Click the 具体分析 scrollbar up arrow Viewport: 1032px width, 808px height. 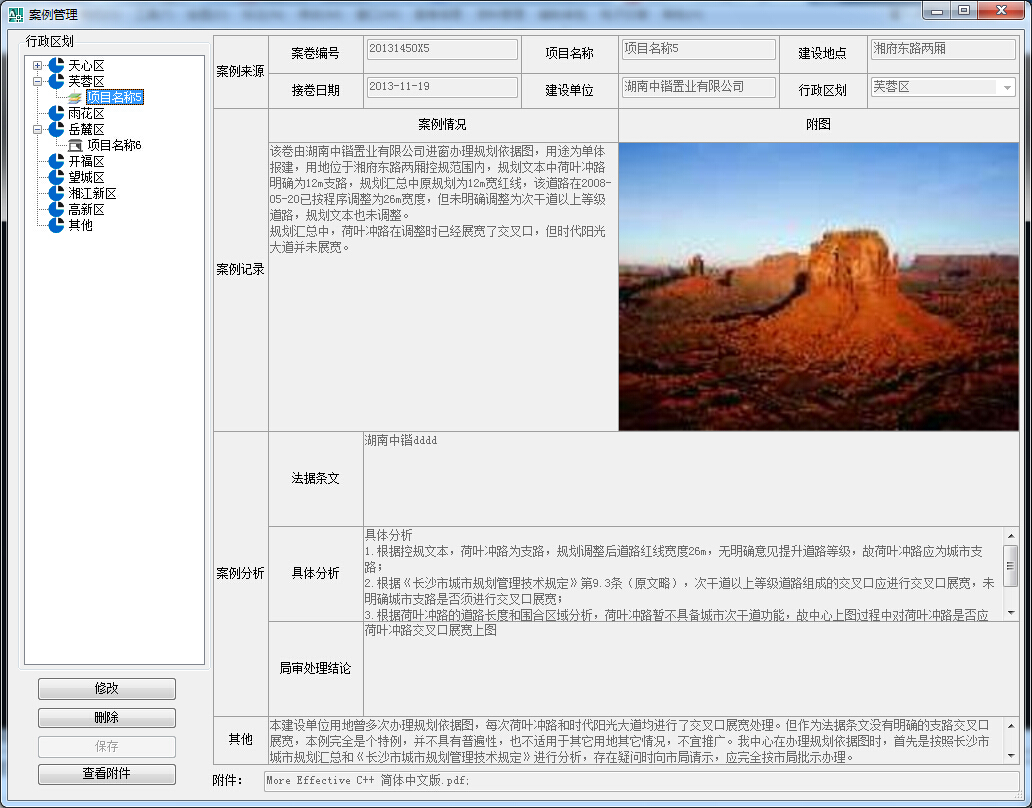(x=1010, y=536)
